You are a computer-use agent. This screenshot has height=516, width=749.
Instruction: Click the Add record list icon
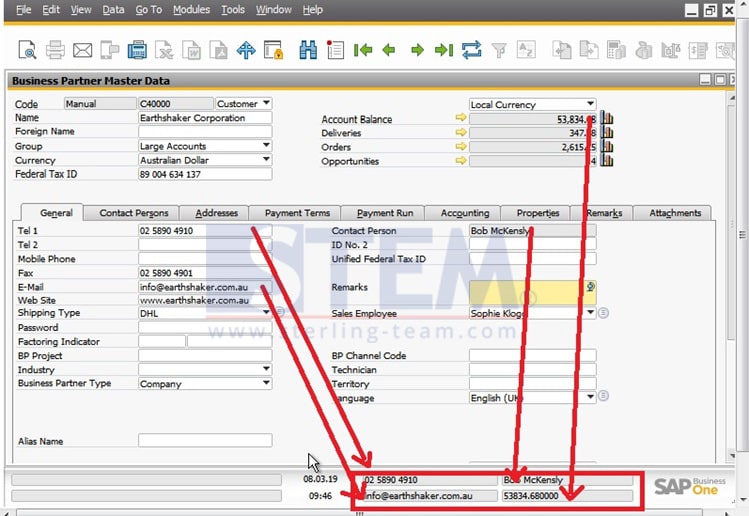pyautogui.click(x=335, y=50)
